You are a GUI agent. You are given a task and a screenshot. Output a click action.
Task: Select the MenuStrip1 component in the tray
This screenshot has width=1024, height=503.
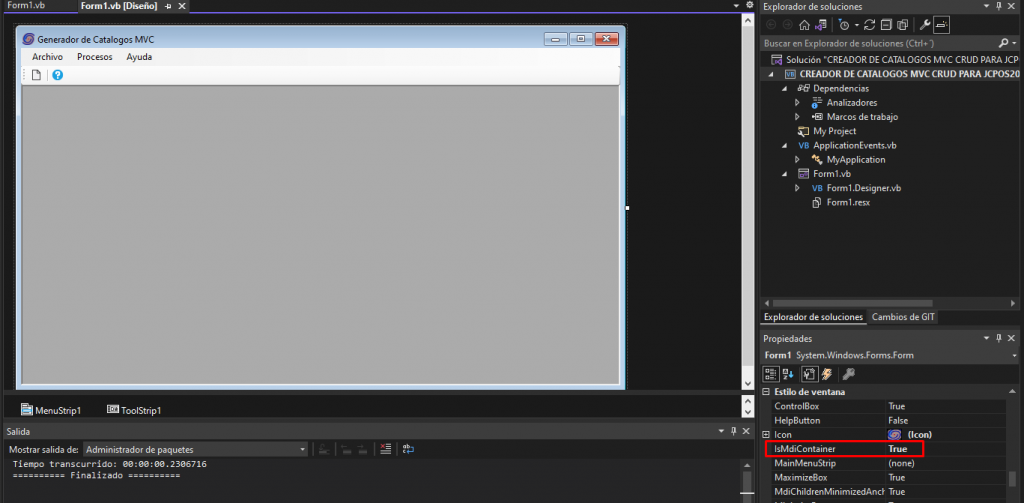(x=50, y=410)
